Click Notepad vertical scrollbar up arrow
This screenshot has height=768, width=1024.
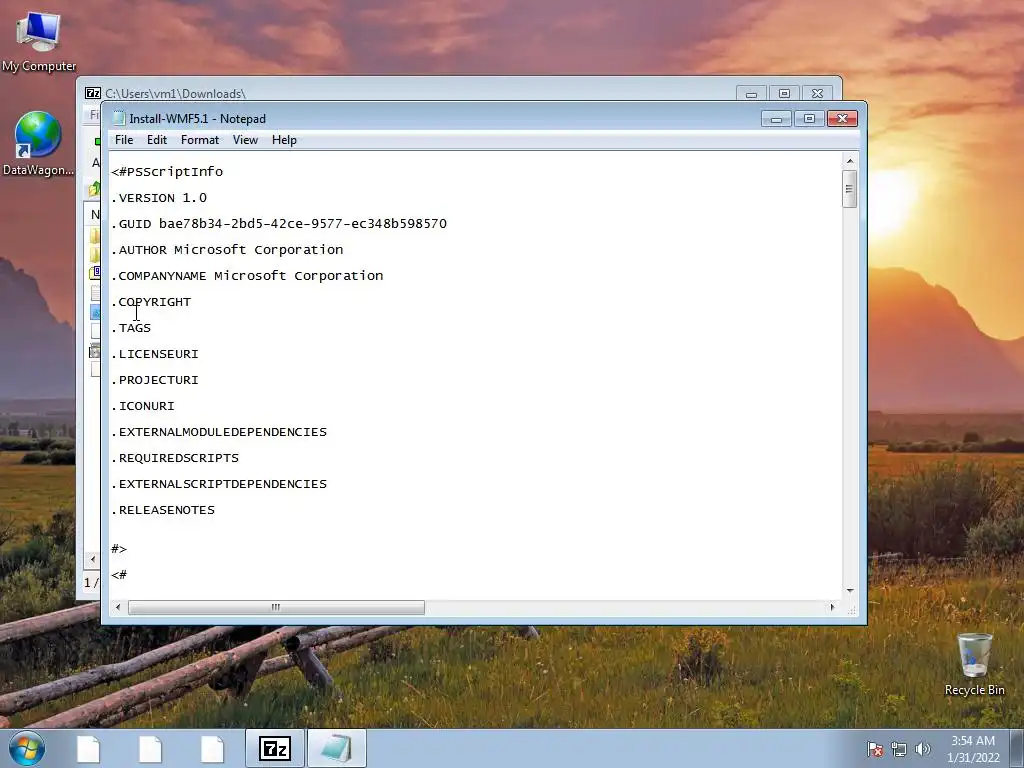pyautogui.click(x=850, y=161)
